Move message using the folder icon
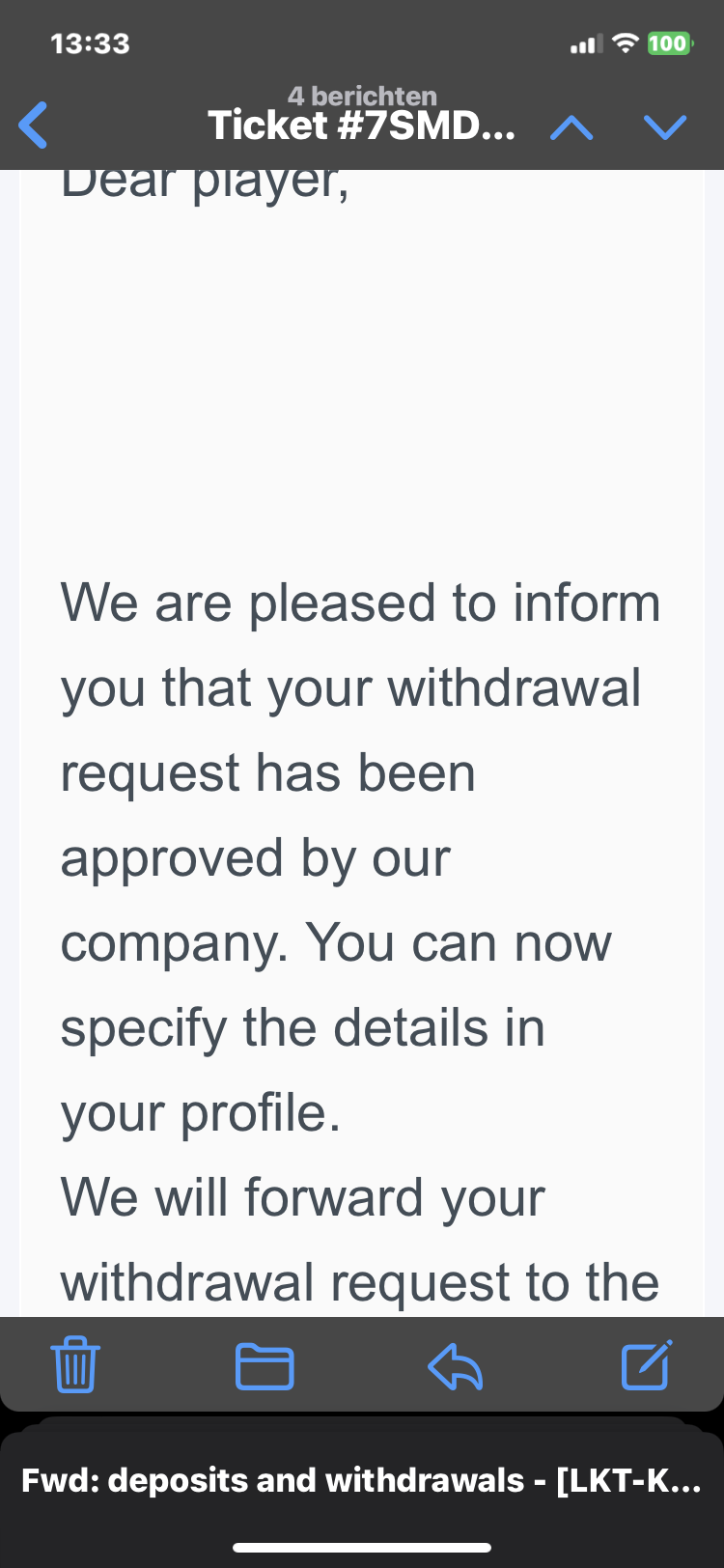Viewport: 724px width, 1568px height. point(265,1365)
